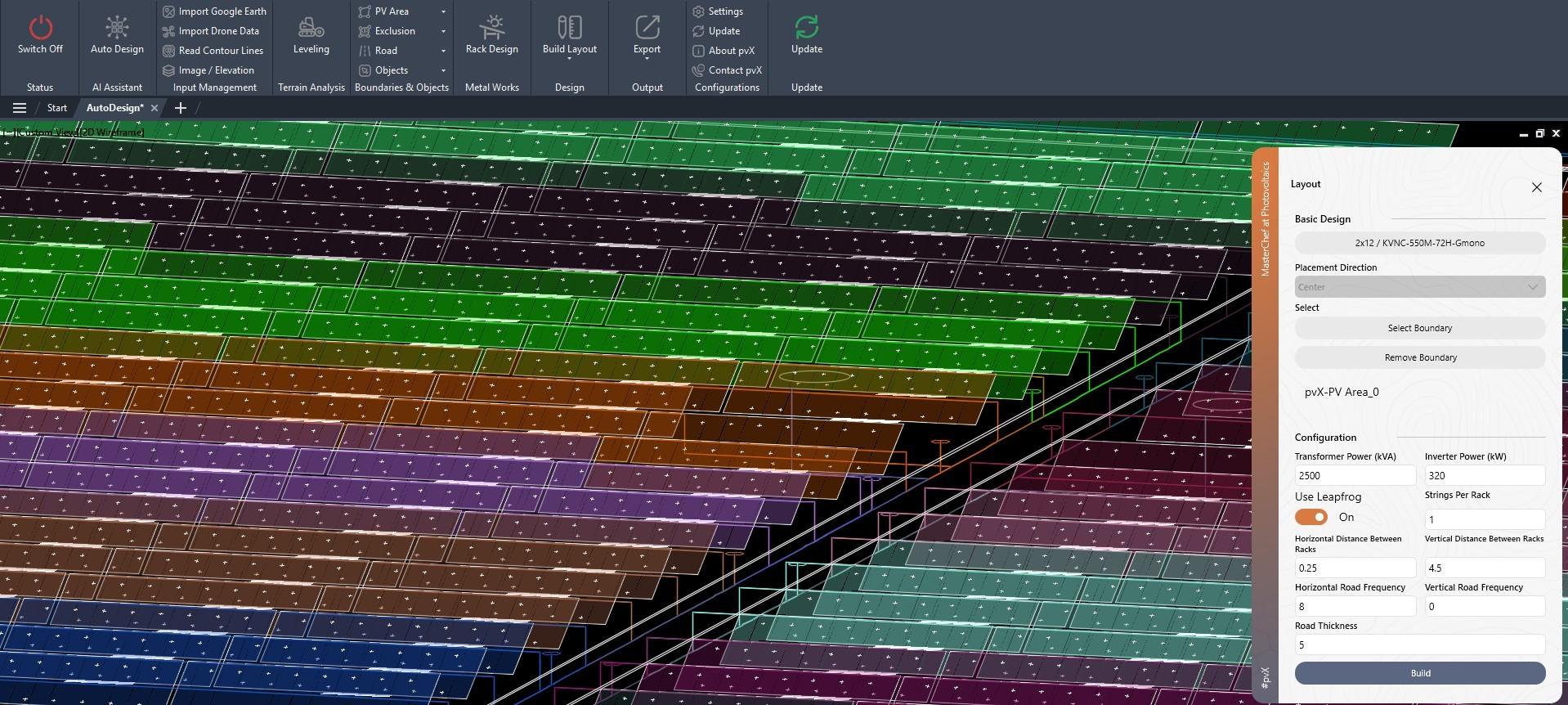Expand the Objects dropdown arrow
Image resolution: width=1568 pixels, height=705 pixels.
pos(443,70)
